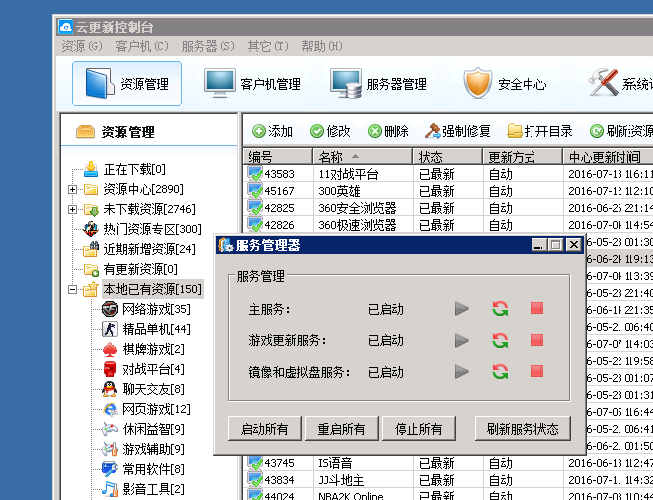Select 休闲益智[9] category
The height and width of the screenshot is (500, 653).
point(153,429)
